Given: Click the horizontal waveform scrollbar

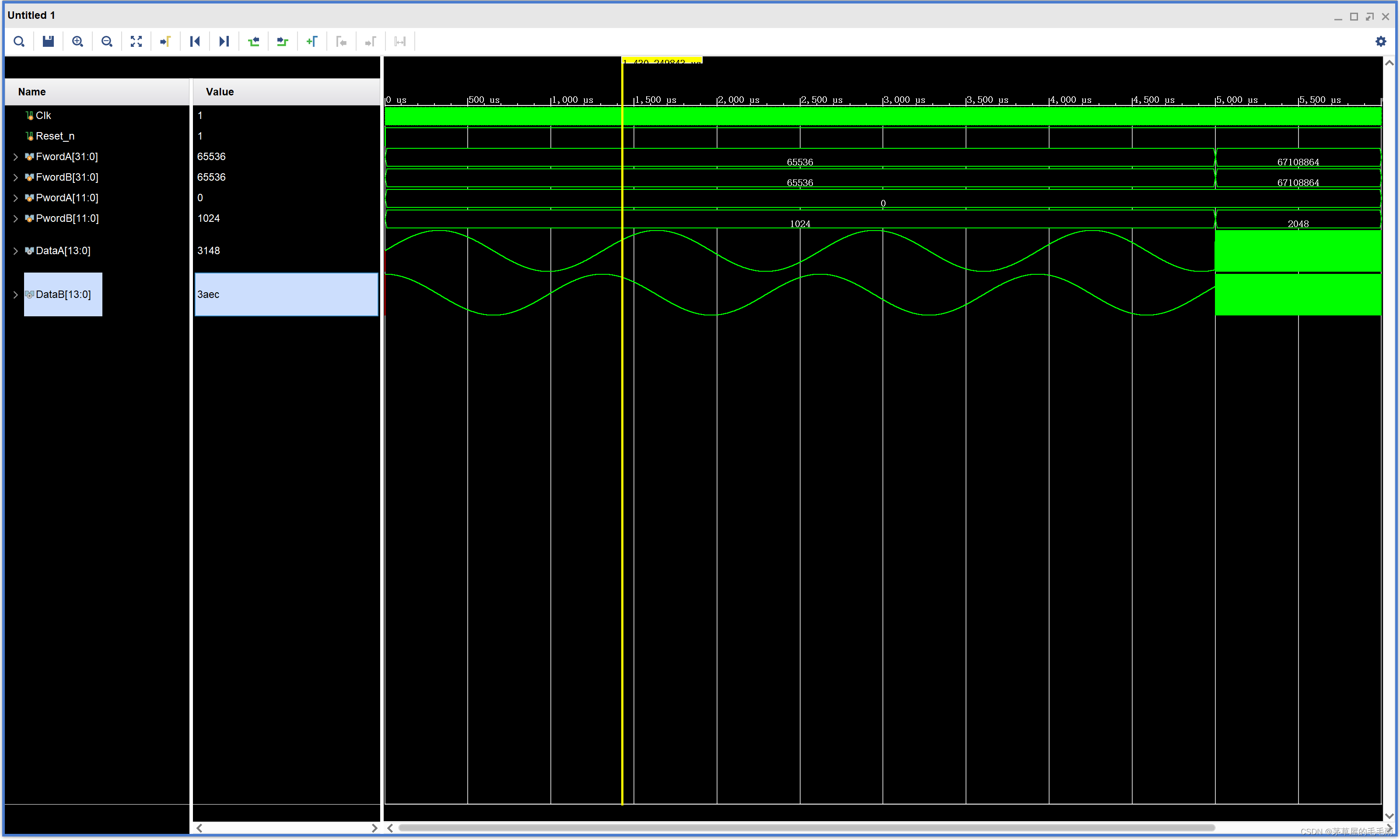Looking at the screenshot, I should click(x=806, y=828).
